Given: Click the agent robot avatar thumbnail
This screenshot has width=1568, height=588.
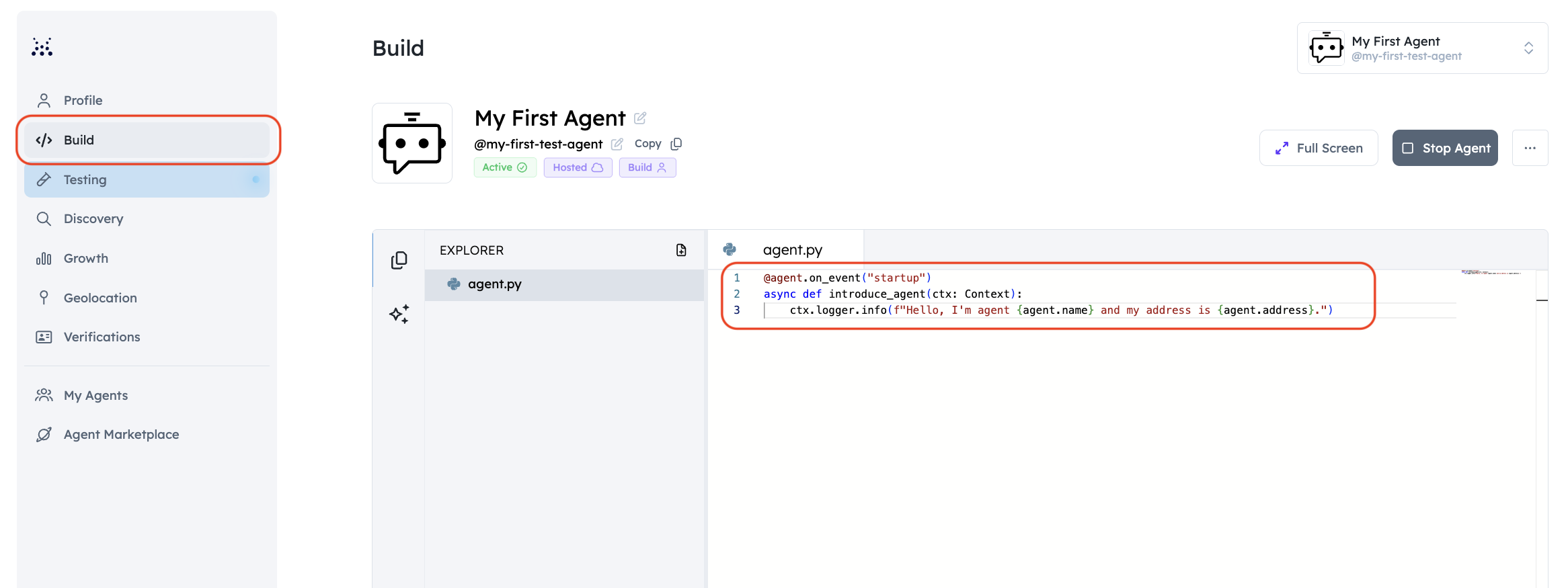Looking at the screenshot, I should [x=412, y=143].
